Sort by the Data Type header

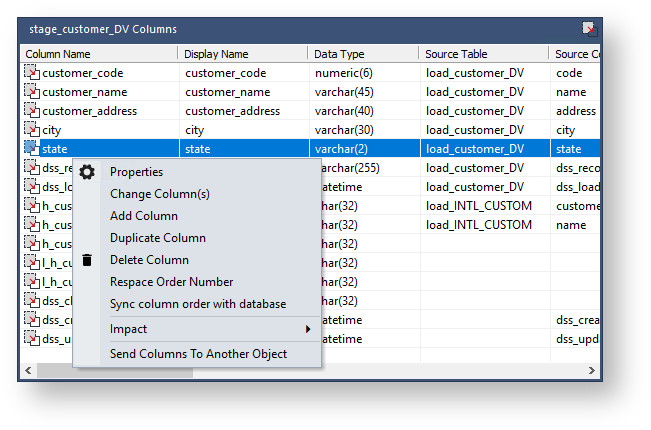click(339, 54)
